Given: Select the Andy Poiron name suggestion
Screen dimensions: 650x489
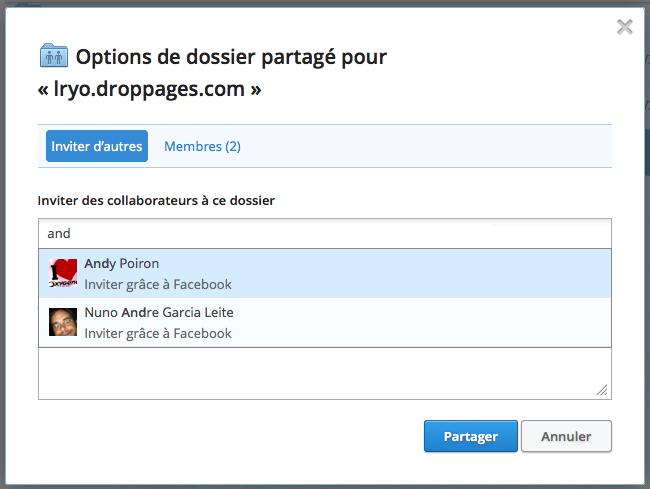Looking at the screenshot, I should pos(122,264).
